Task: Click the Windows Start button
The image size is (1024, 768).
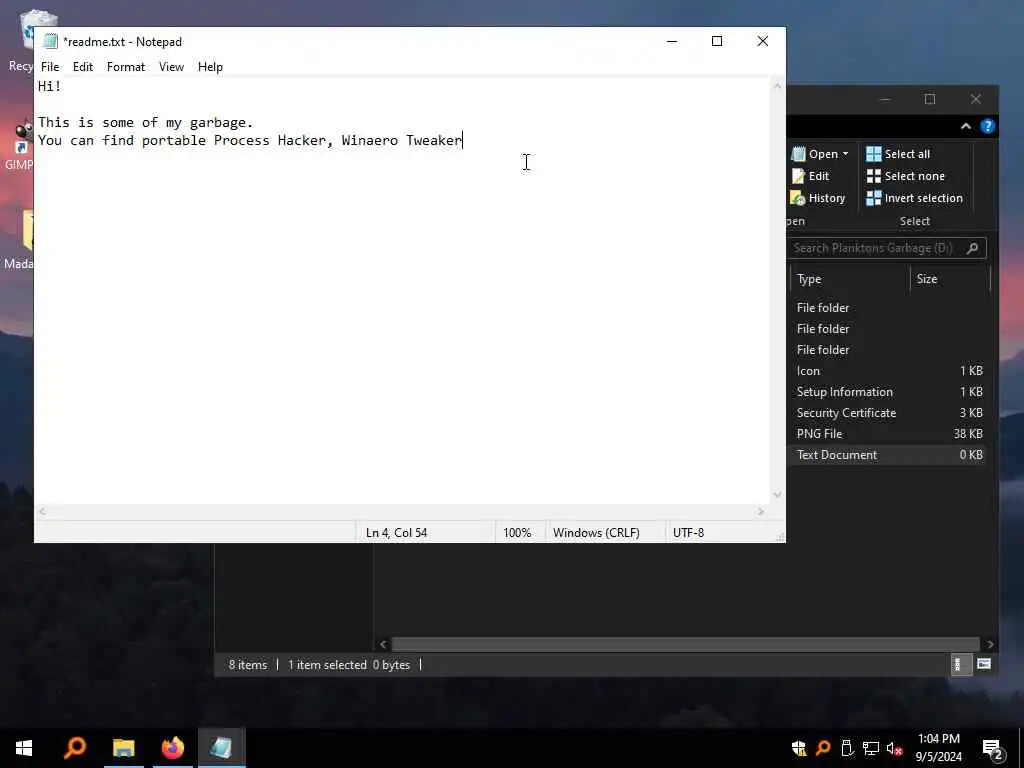Action: 24,748
